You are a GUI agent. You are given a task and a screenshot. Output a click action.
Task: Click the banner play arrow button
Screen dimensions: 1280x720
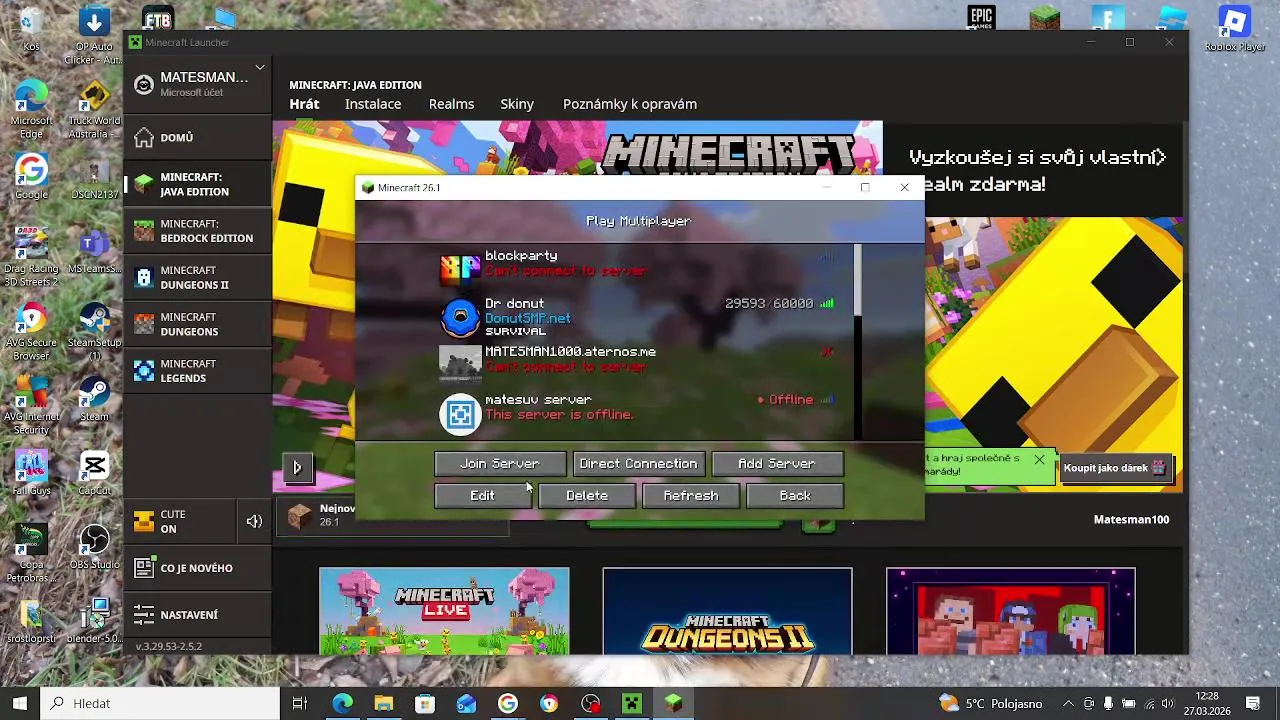coord(297,467)
